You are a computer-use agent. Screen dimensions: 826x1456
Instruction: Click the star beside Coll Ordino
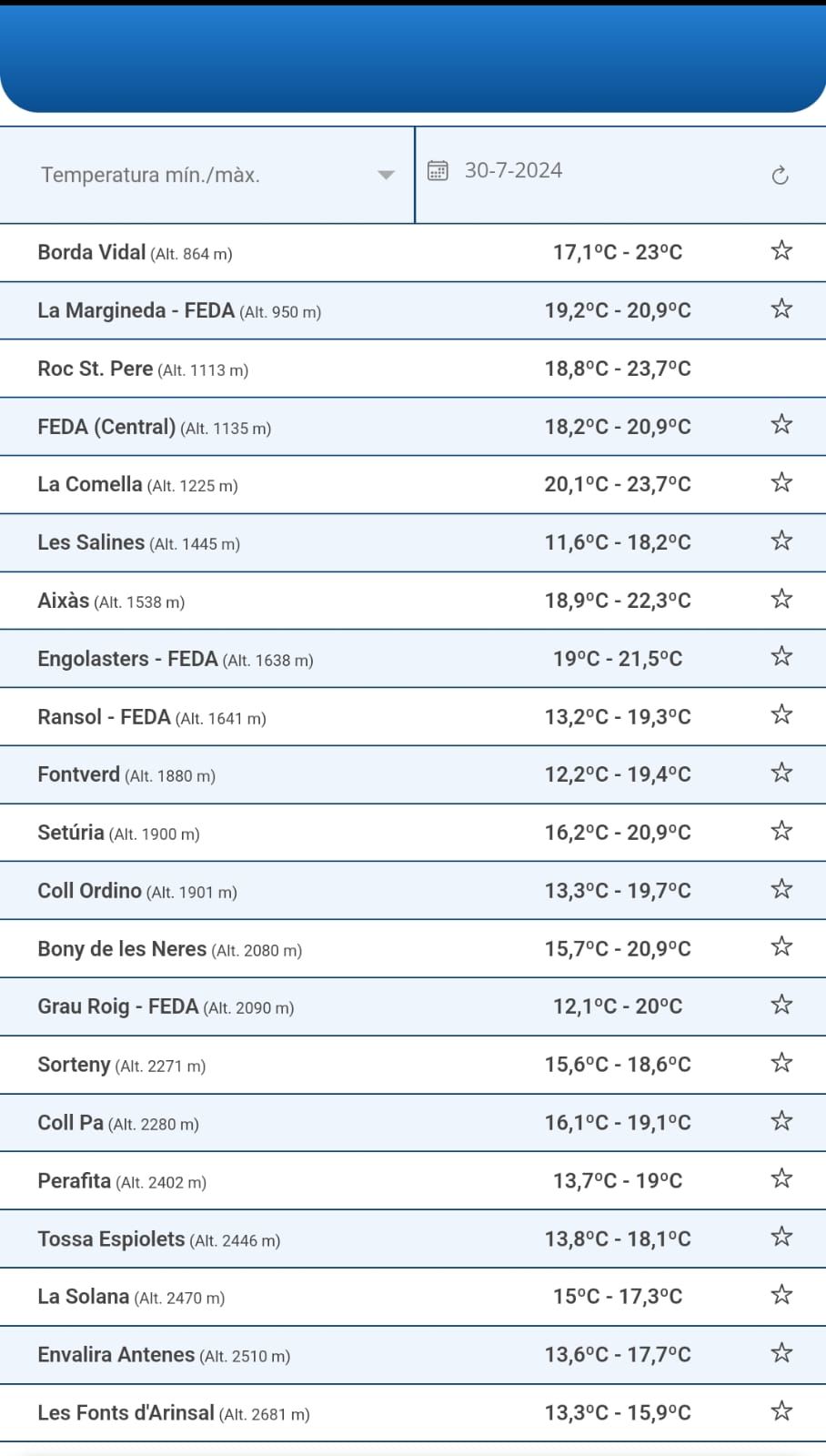[x=781, y=889]
